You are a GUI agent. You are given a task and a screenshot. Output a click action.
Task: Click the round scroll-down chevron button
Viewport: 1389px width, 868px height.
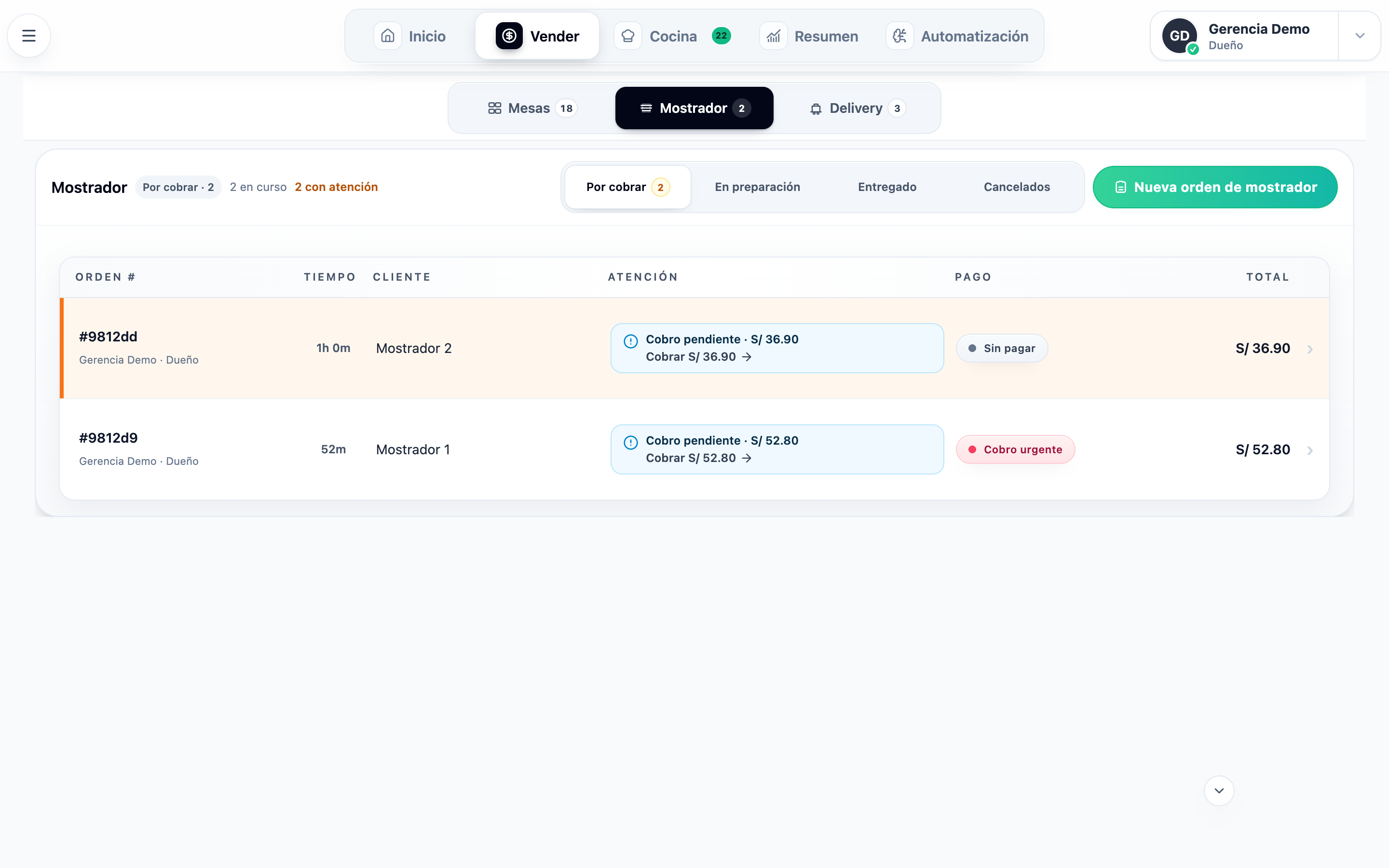(1219, 791)
